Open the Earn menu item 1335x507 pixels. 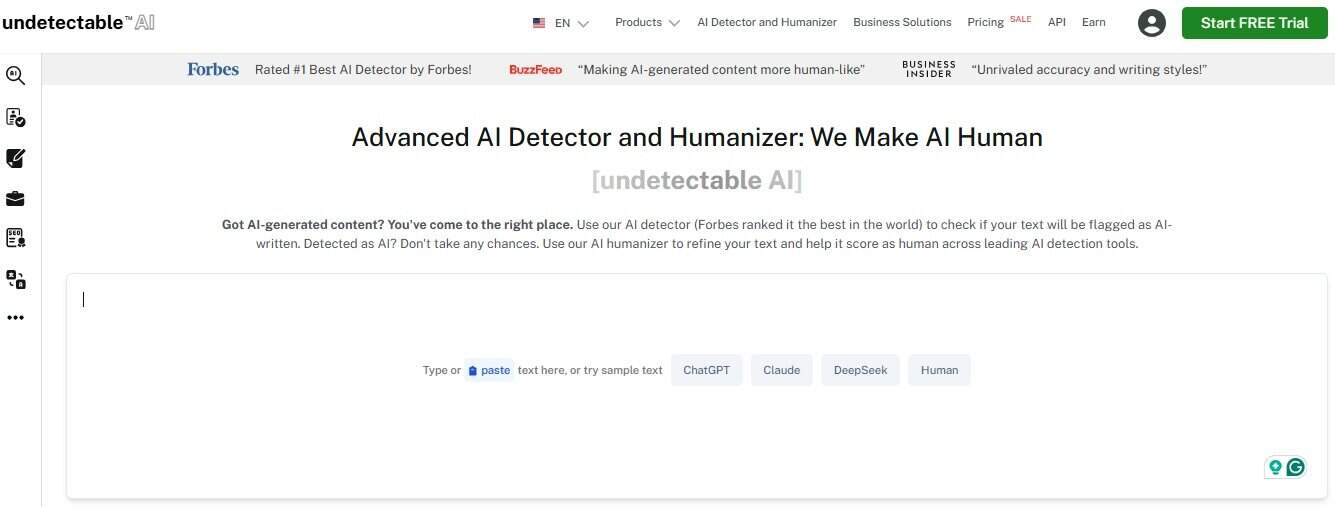point(1094,22)
